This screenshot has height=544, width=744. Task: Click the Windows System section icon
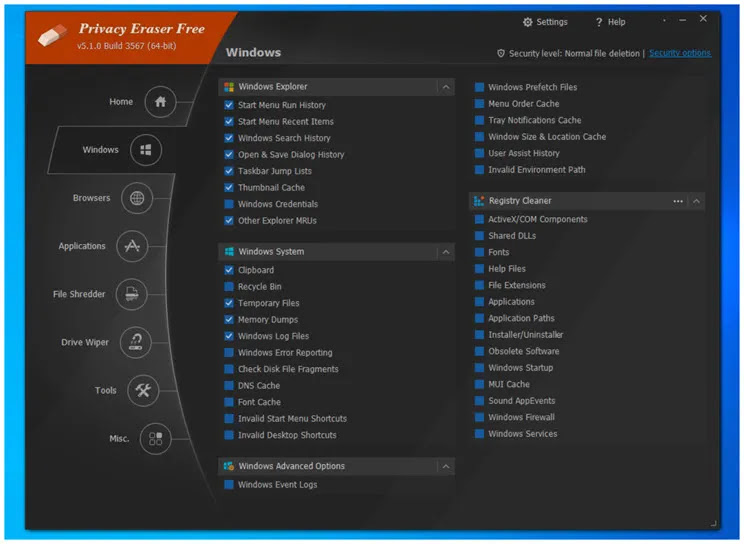pyautogui.click(x=229, y=252)
